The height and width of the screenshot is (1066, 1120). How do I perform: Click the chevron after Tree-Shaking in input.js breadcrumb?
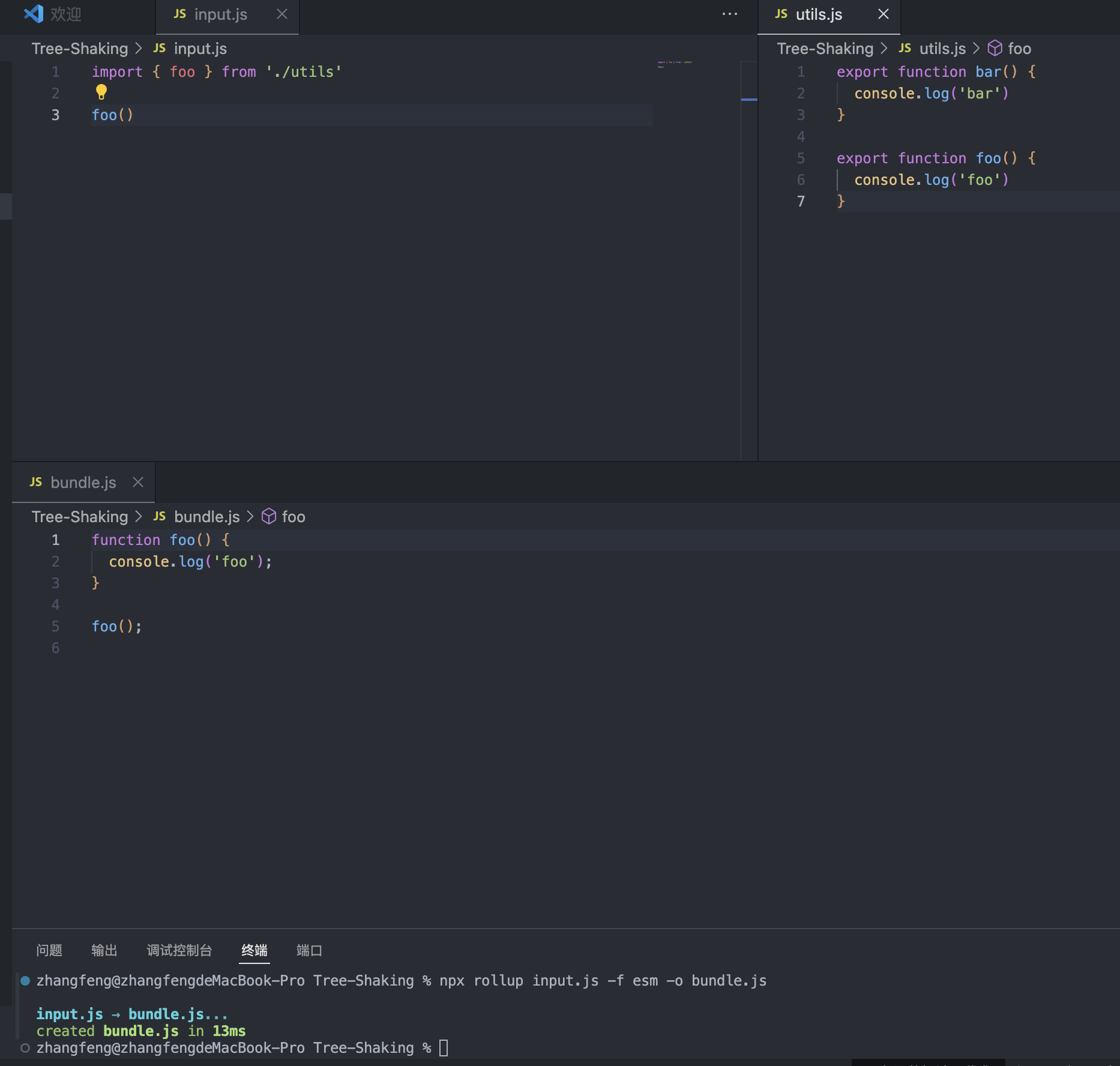click(139, 48)
